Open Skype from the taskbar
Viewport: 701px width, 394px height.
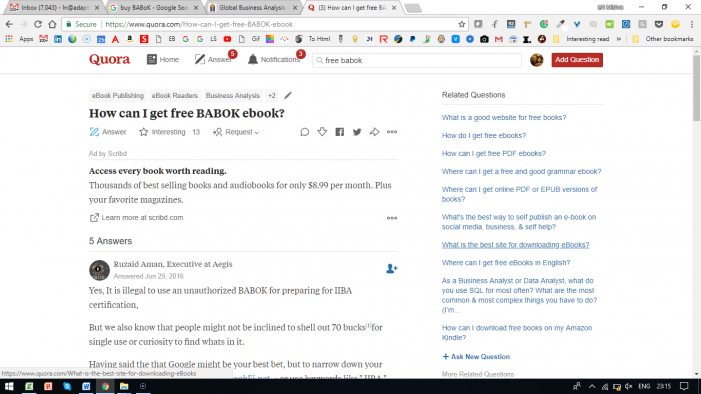(x=67, y=386)
